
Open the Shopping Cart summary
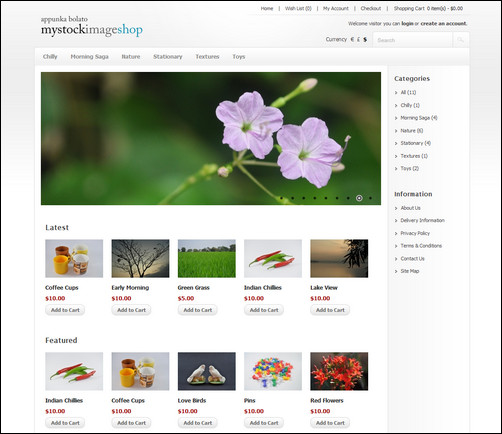pos(428,9)
